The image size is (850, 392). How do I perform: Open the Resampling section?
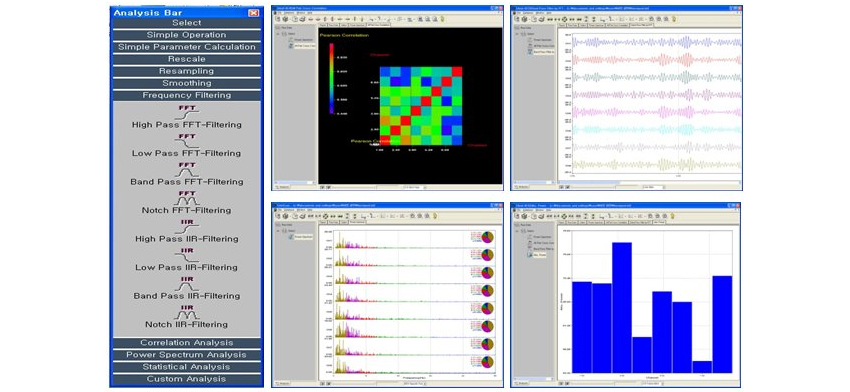tap(186, 71)
